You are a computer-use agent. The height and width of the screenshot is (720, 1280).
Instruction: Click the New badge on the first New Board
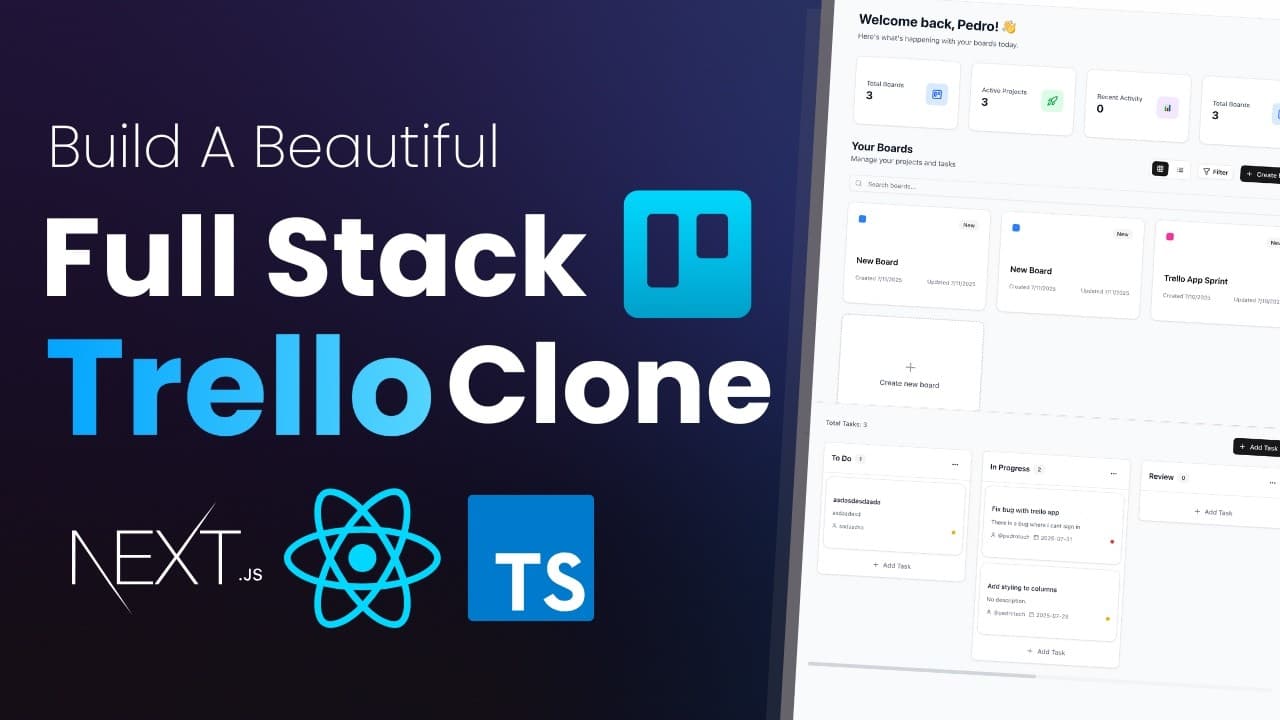coord(968,225)
